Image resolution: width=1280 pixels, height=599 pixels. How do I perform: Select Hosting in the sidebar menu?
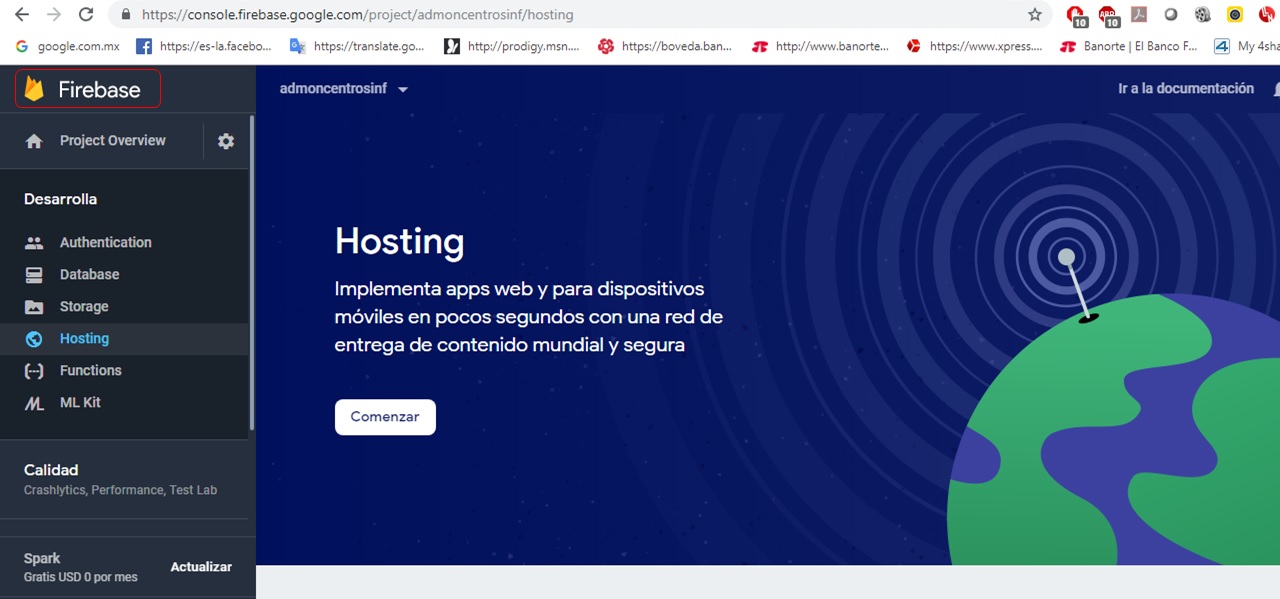[84, 339]
